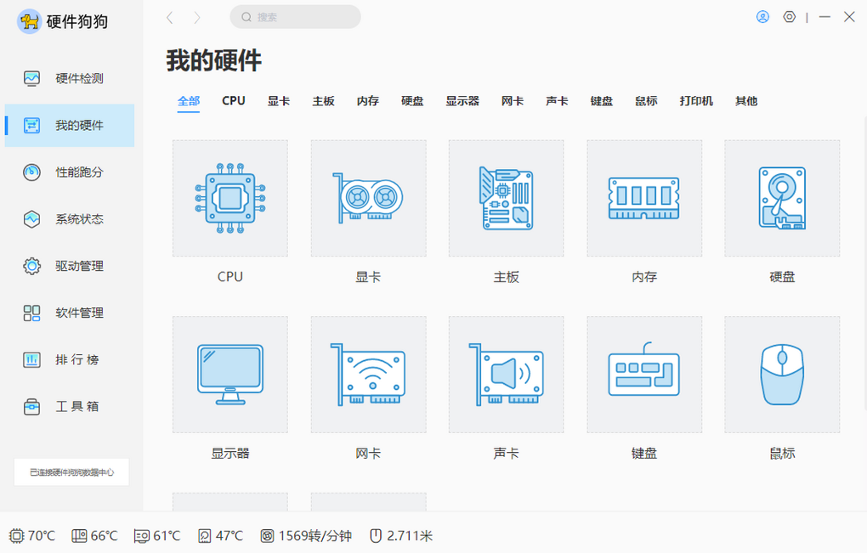Click 已连接硬件狗狗数据中心 button
The width and height of the screenshot is (867, 553).
point(71,472)
